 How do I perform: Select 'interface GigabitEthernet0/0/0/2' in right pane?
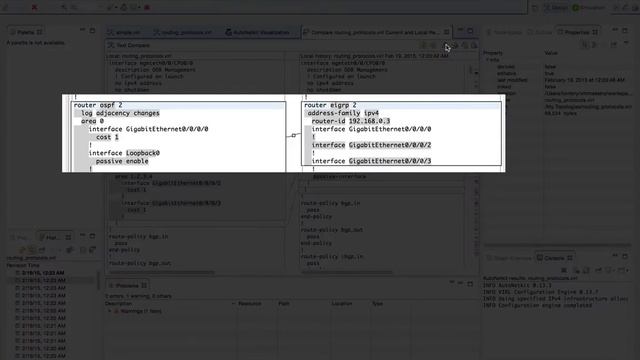click(371, 145)
